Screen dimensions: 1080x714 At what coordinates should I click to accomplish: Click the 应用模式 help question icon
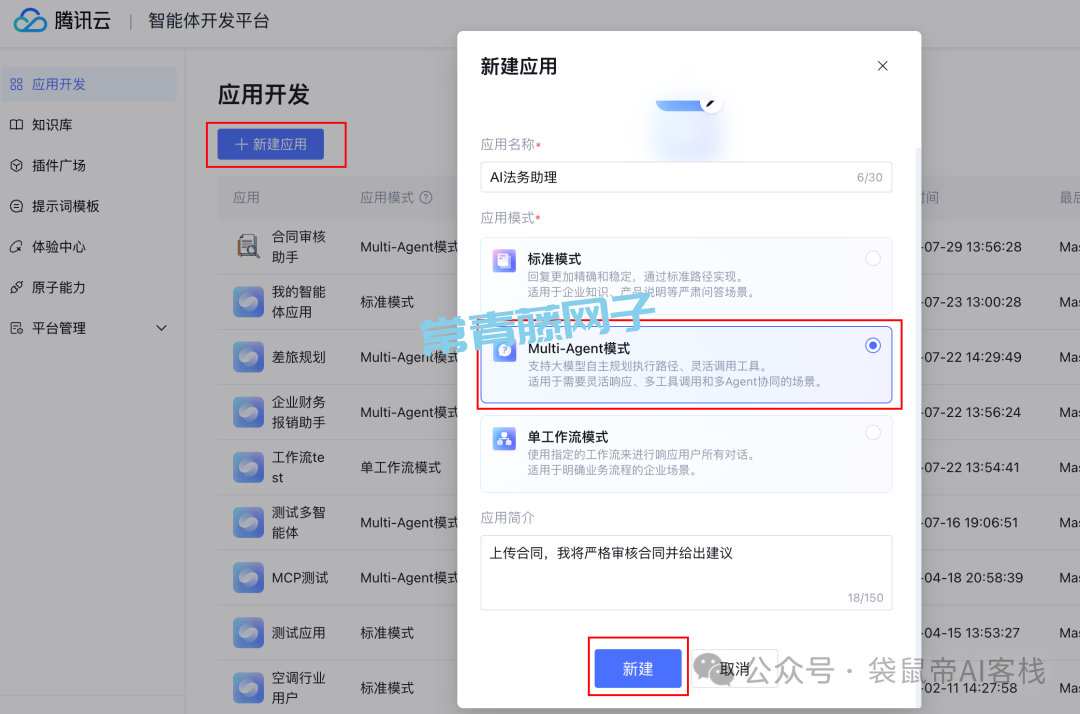click(x=426, y=198)
